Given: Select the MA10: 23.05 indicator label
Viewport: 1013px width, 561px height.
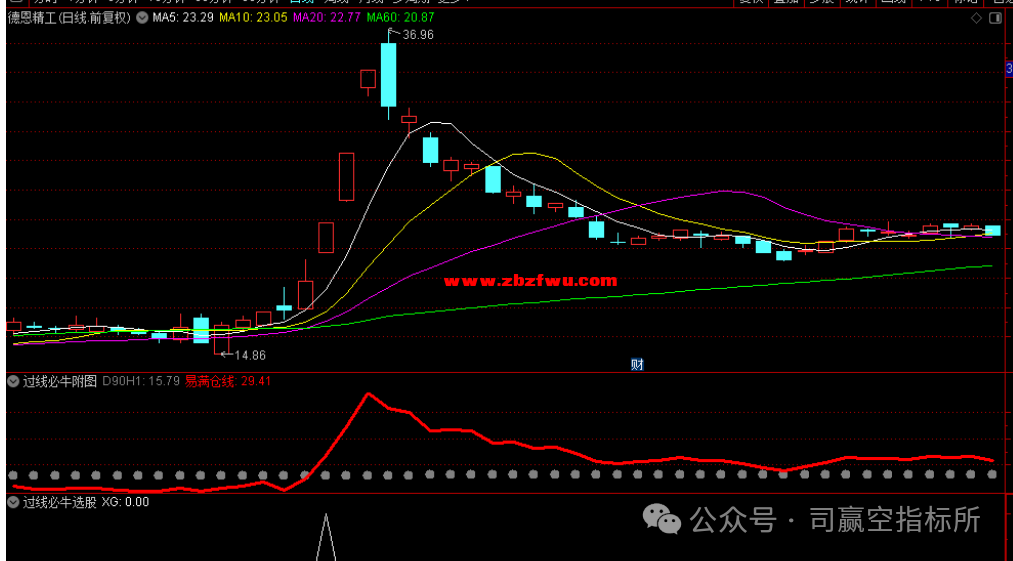Looking at the screenshot, I should coord(253,19).
